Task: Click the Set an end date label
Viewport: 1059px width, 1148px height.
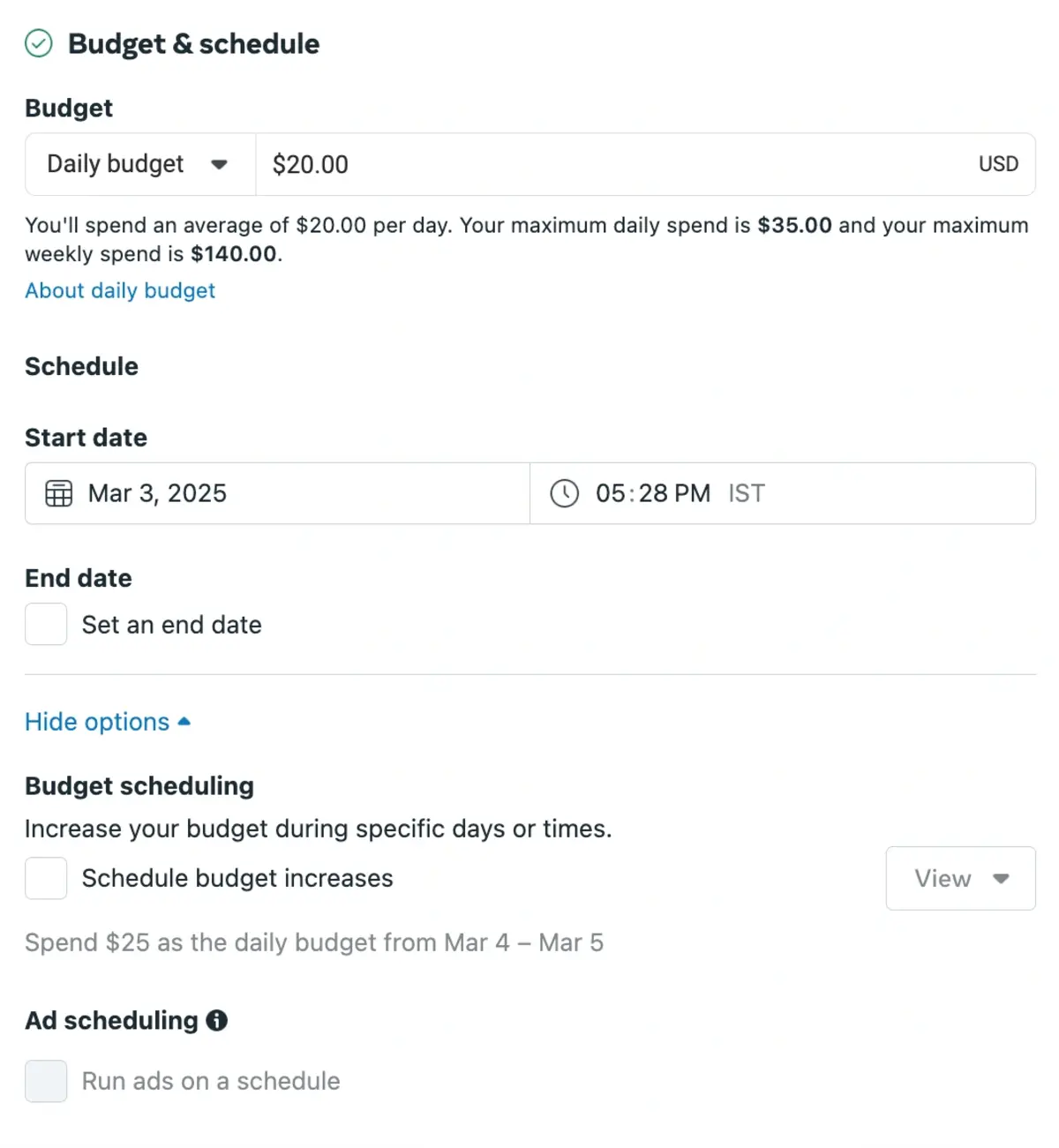Action: [x=172, y=625]
